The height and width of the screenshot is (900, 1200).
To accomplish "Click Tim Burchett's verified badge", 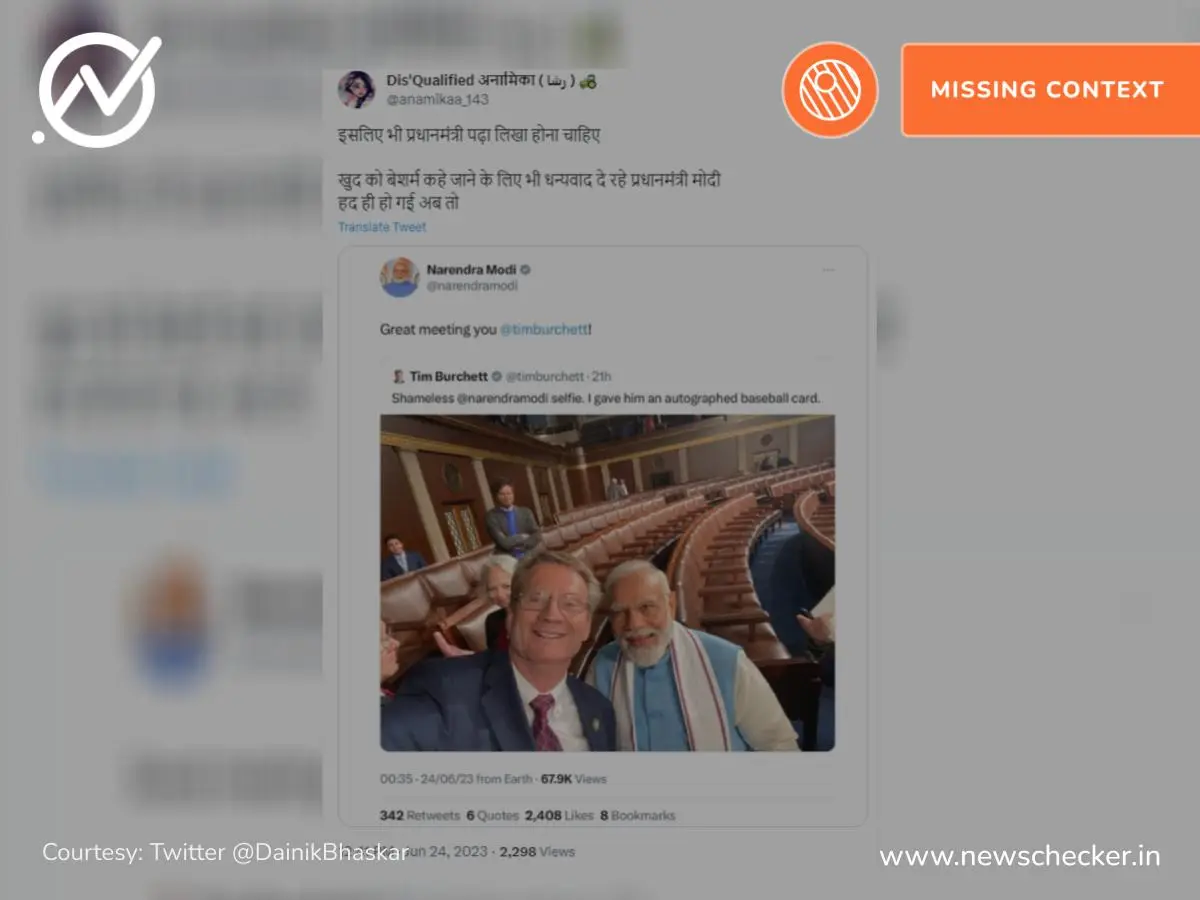I will (x=497, y=377).
